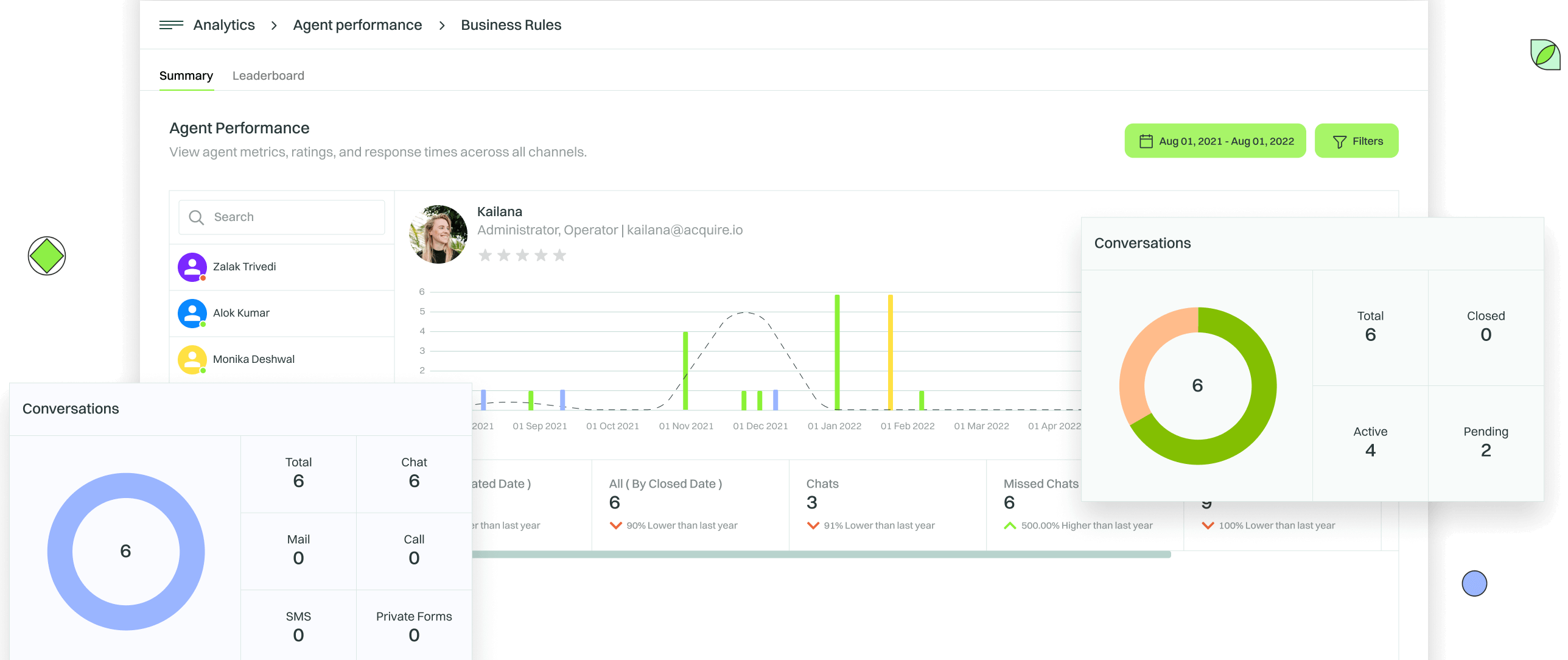Go to Agent performance breadcrumb
This screenshot has height=660, width=1568.
[x=357, y=25]
